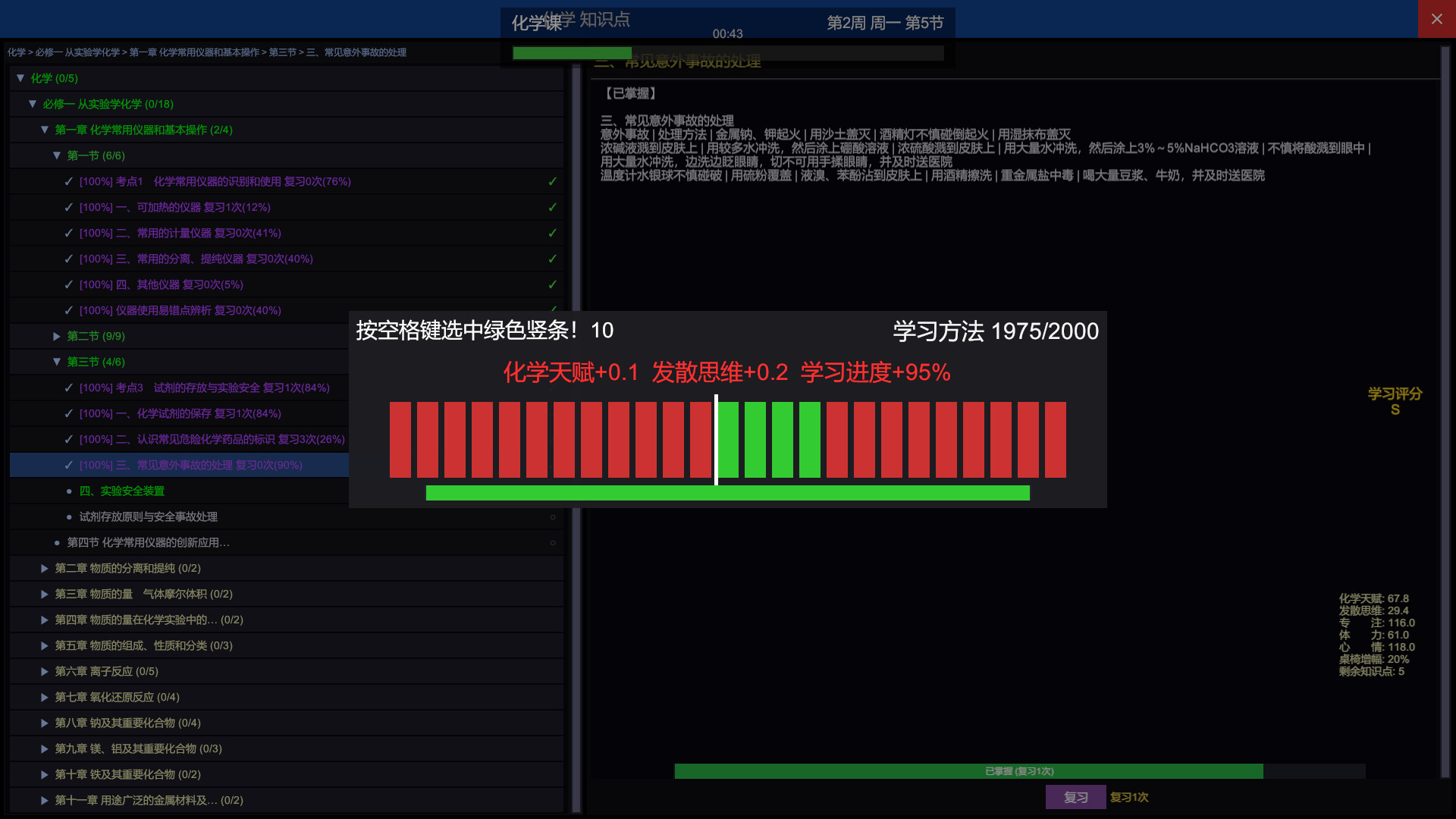
Task: Collapse 第一章 化学常用仪器和基本操作 (2/4)
Action: coord(45,130)
